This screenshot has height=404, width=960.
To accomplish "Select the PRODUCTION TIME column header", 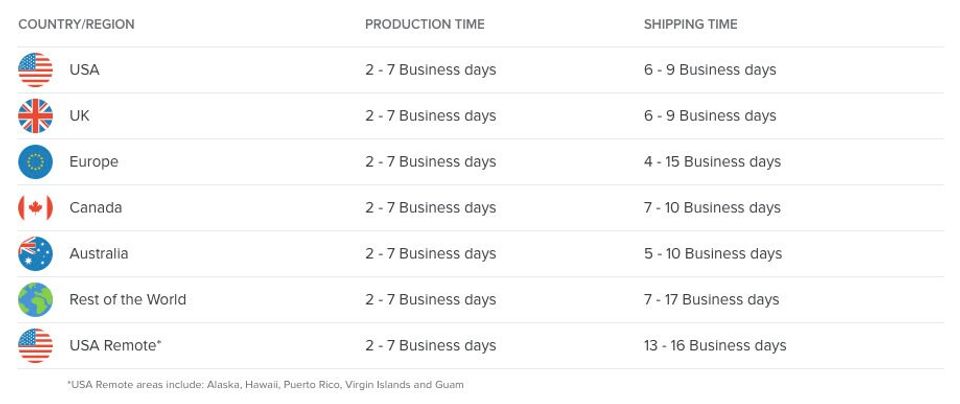I will [x=423, y=24].
